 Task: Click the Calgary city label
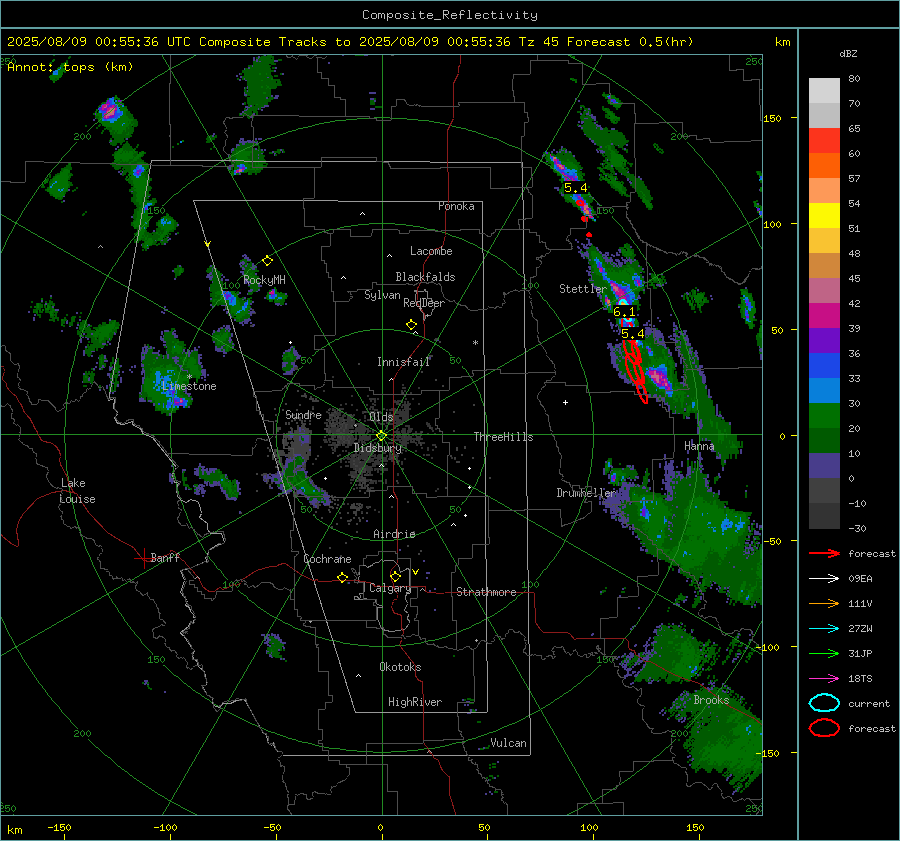(x=390, y=588)
